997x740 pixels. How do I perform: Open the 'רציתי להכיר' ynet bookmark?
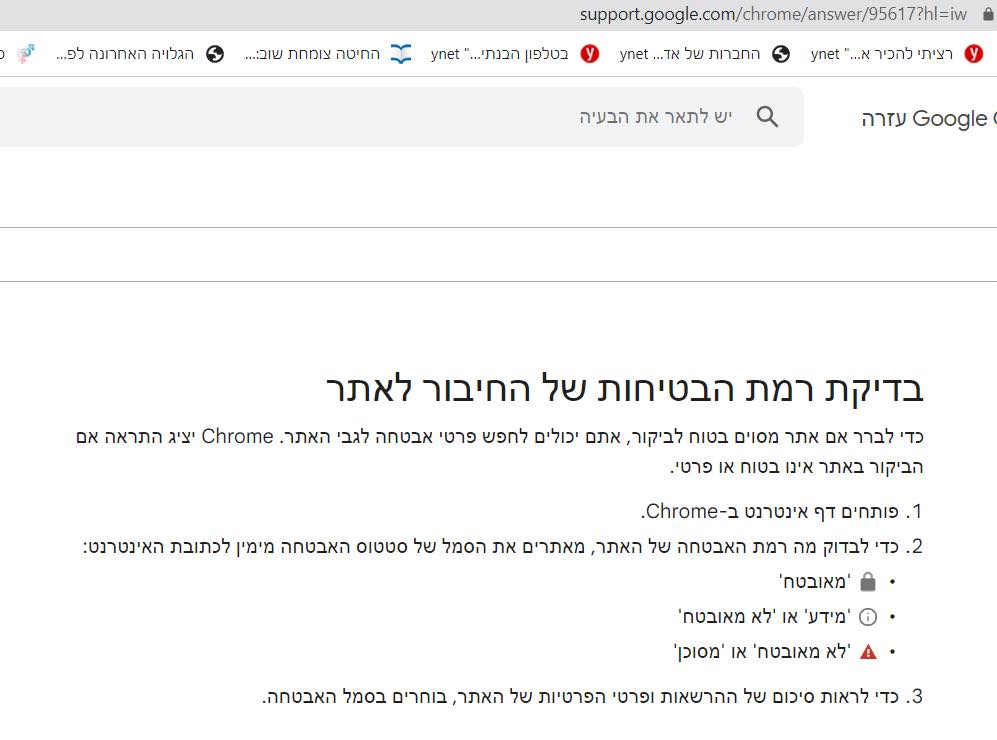[896, 54]
